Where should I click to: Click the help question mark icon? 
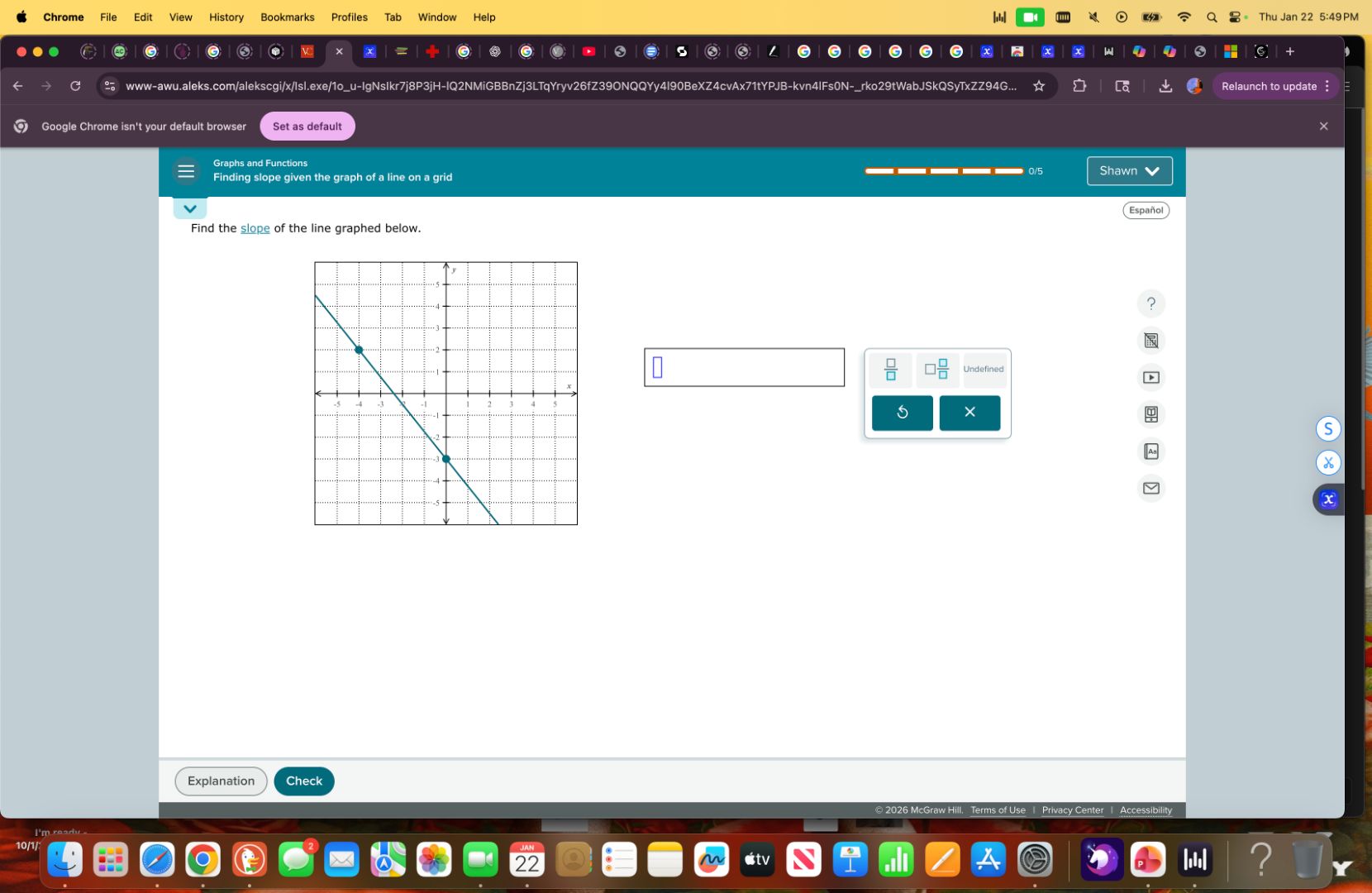click(1150, 303)
